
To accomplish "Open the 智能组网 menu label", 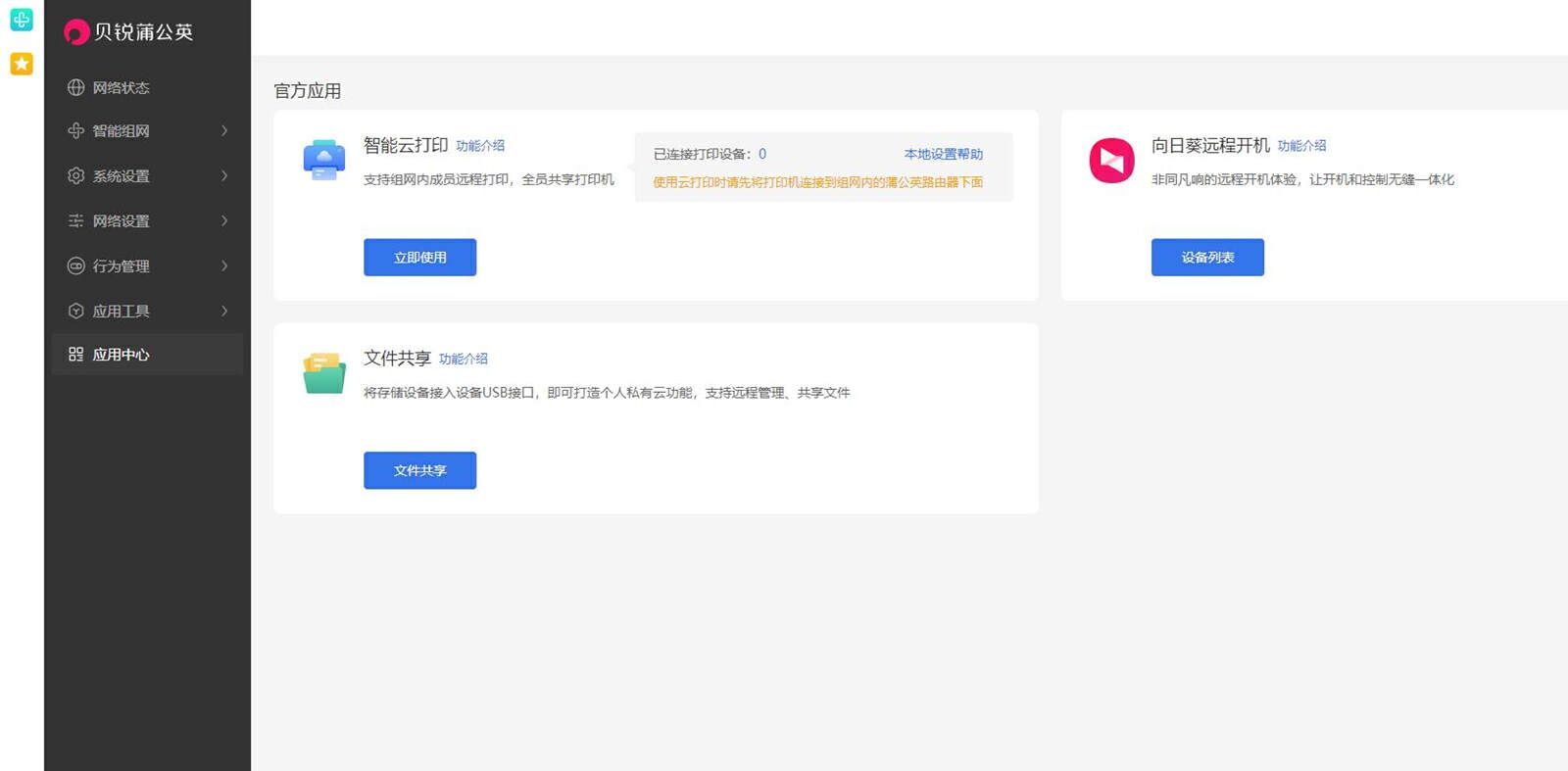I will [121, 131].
